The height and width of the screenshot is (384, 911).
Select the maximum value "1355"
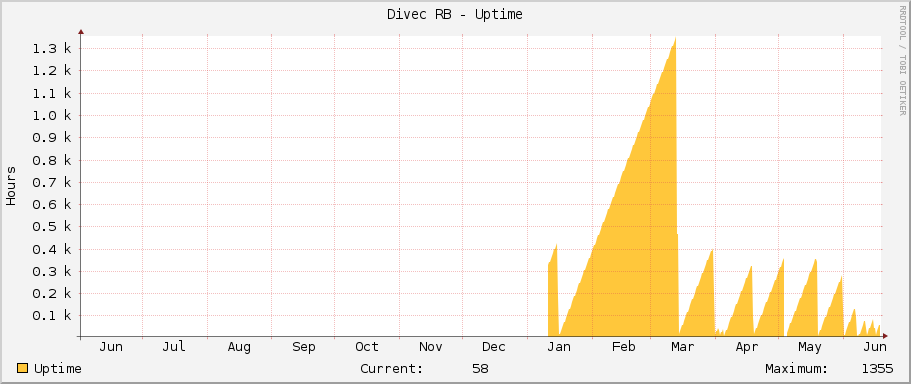877,368
